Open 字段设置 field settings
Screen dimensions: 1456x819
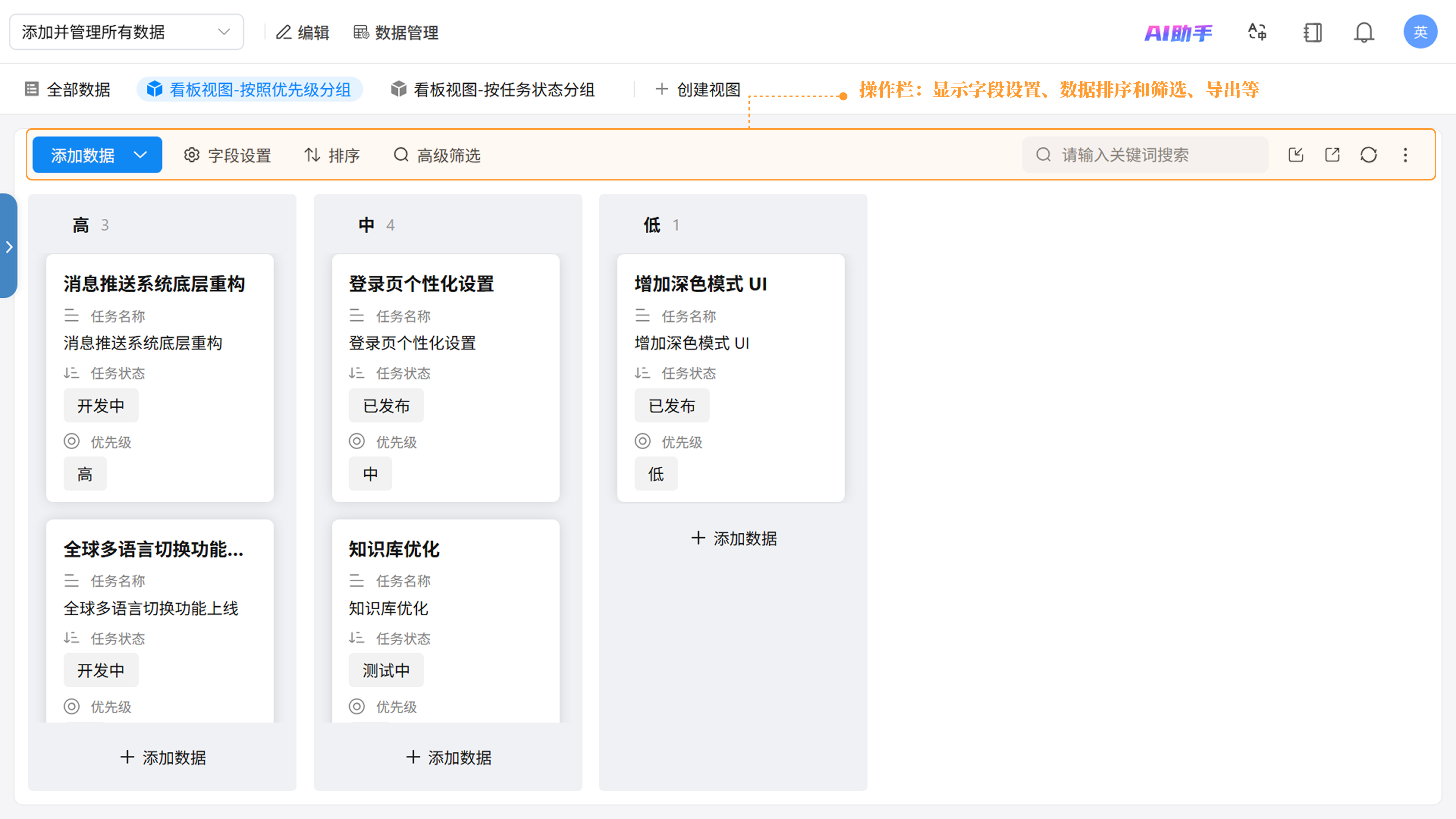coord(228,155)
